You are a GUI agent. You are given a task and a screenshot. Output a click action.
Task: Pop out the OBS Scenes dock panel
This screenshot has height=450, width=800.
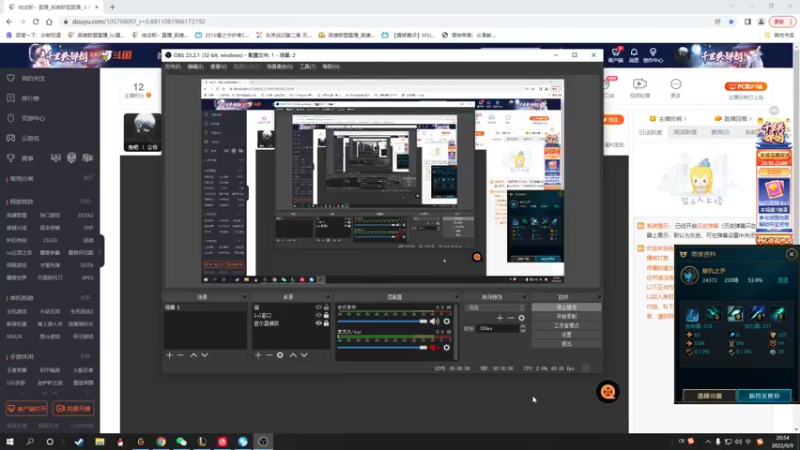245,297
